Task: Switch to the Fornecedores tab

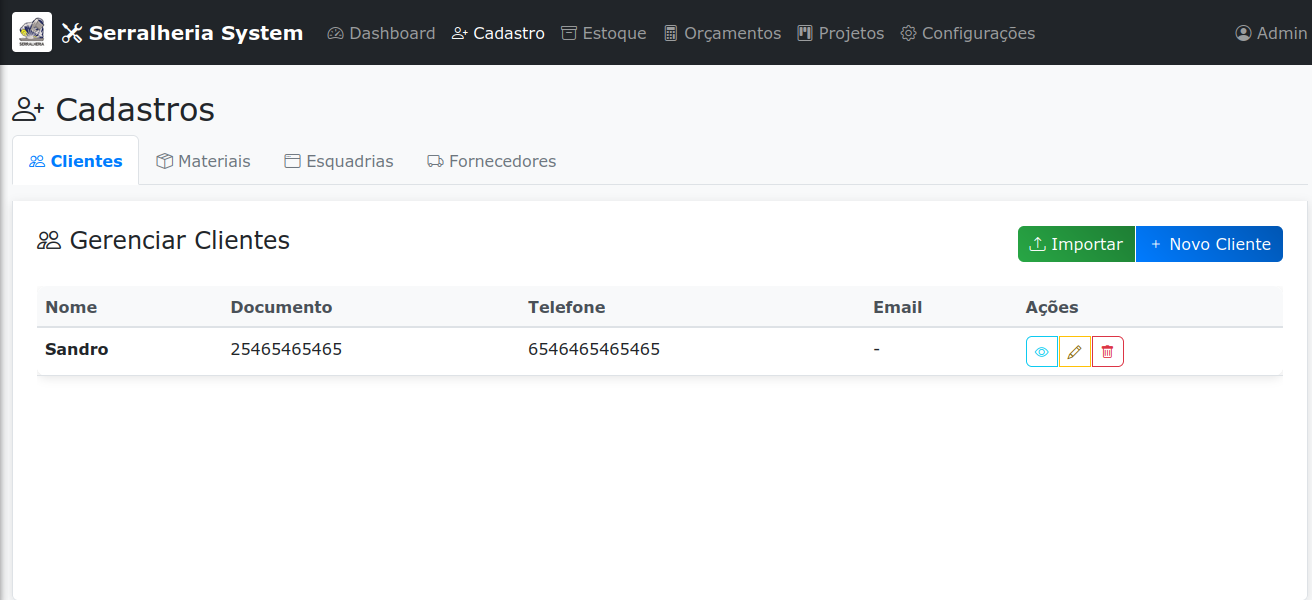Action: [491, 161]
